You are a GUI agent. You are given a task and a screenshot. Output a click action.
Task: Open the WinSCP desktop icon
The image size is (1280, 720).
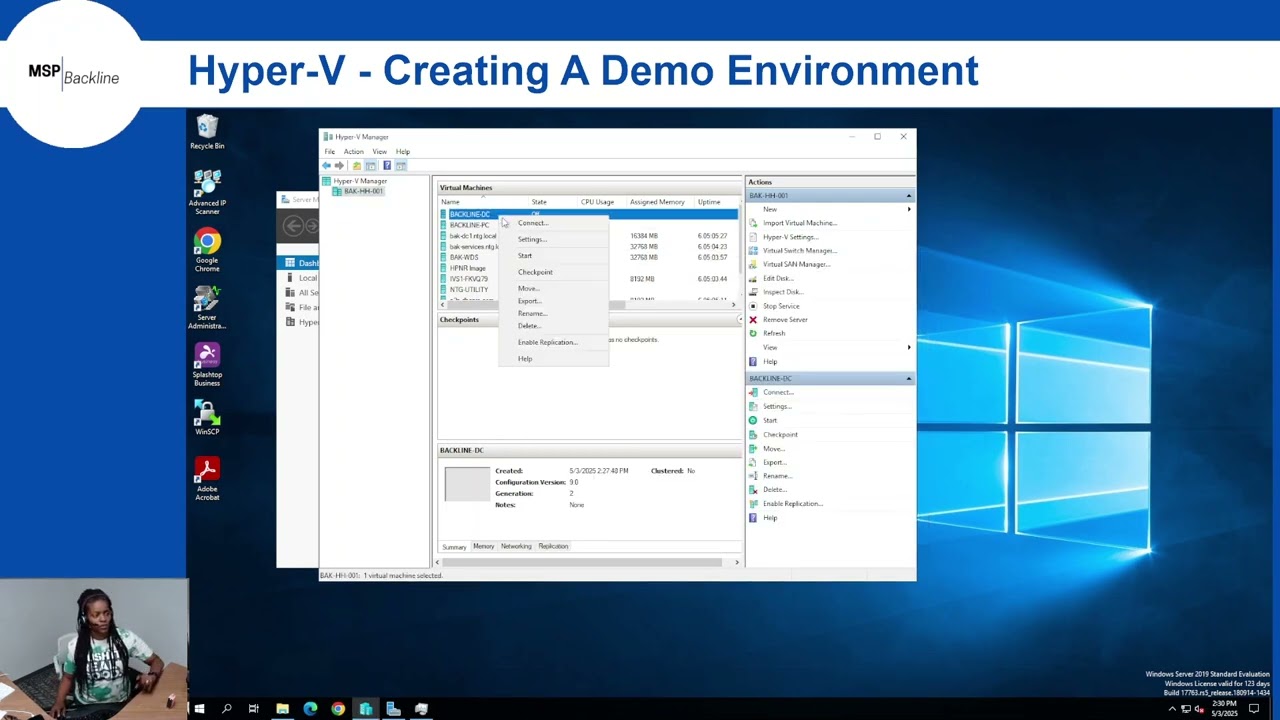(207, 418)
